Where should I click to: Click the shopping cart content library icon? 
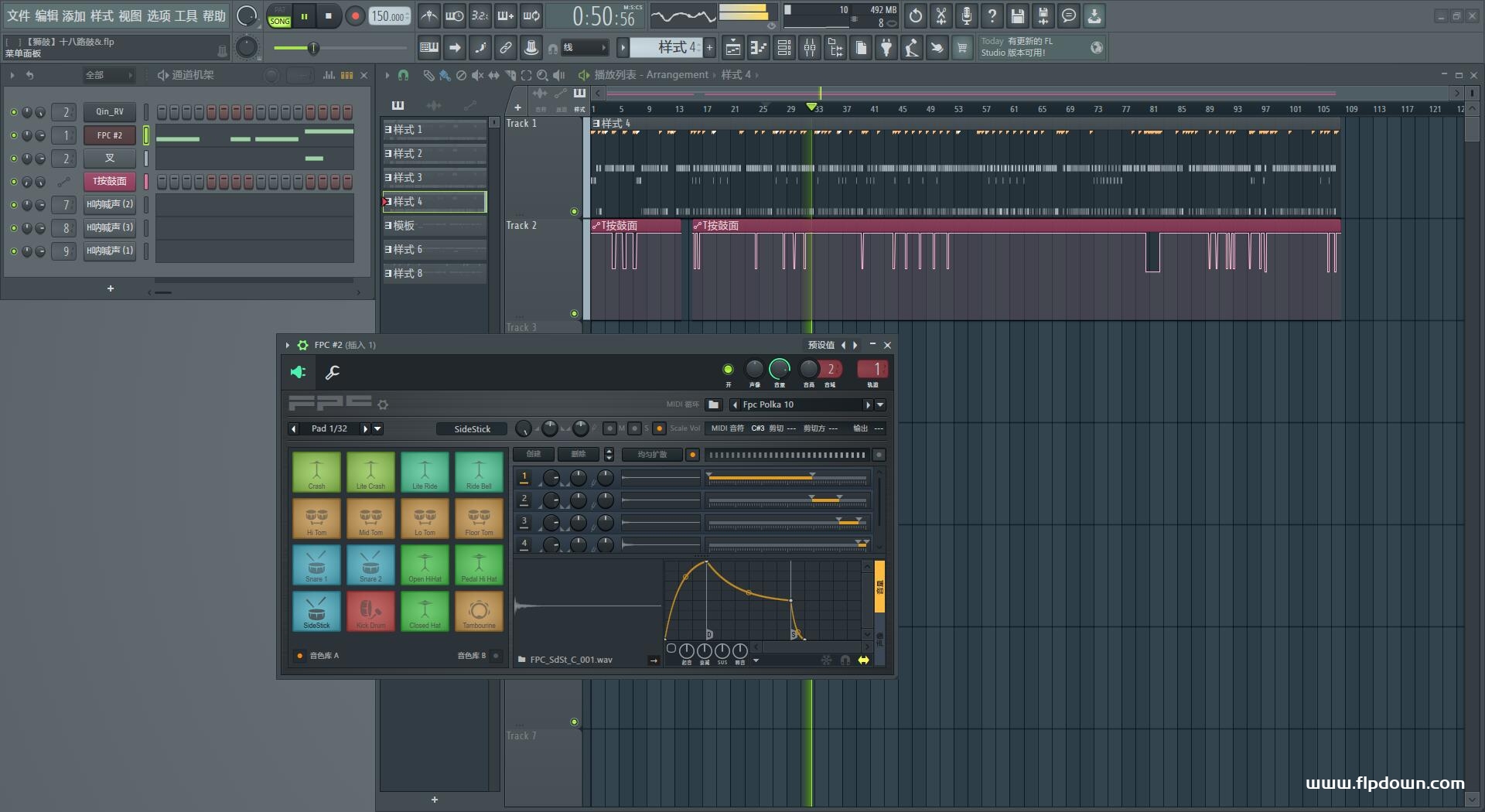click(x=962, y=48)
